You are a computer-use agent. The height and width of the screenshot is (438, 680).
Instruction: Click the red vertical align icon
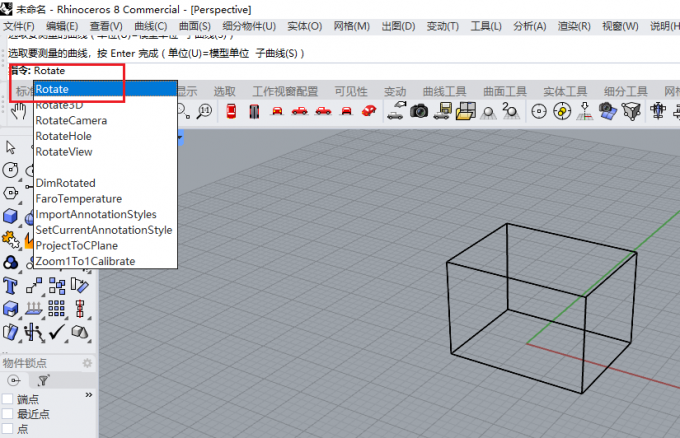coord(79,308)
